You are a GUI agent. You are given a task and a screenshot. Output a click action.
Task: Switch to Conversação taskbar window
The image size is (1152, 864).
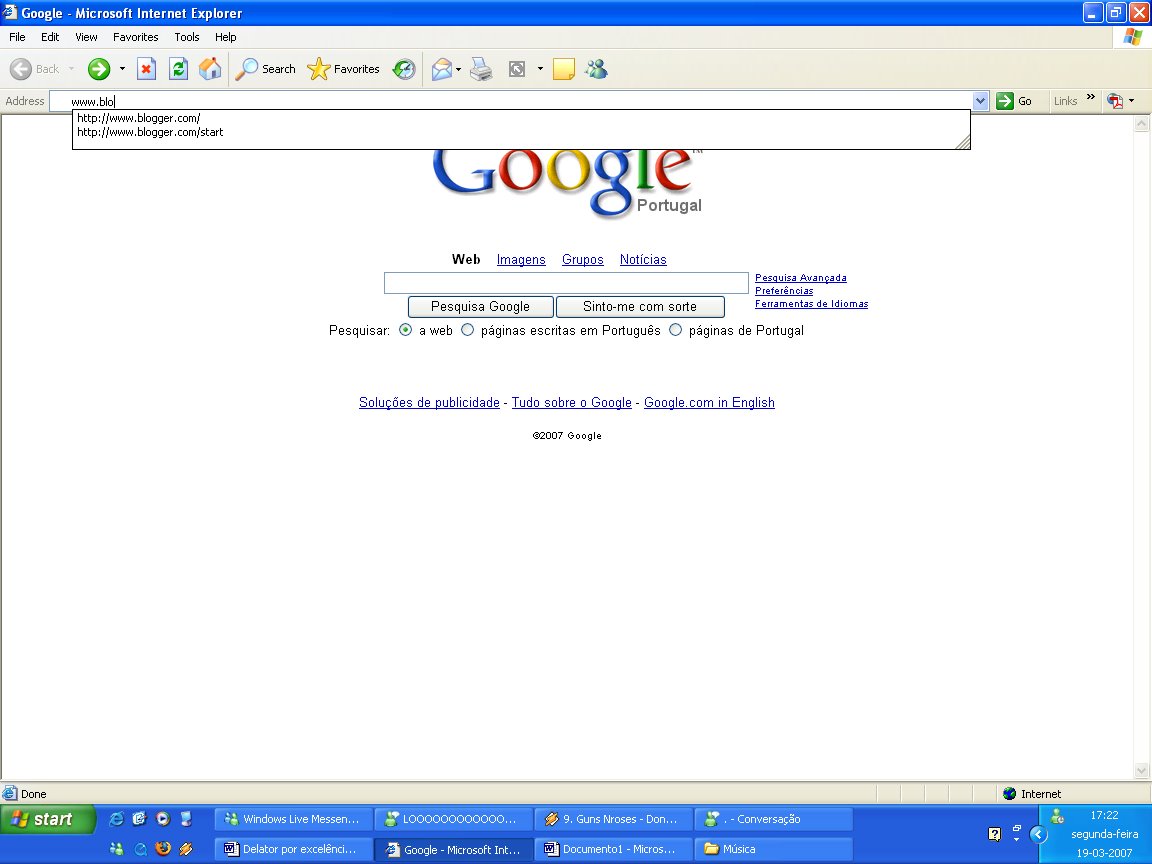click(774, 819)
